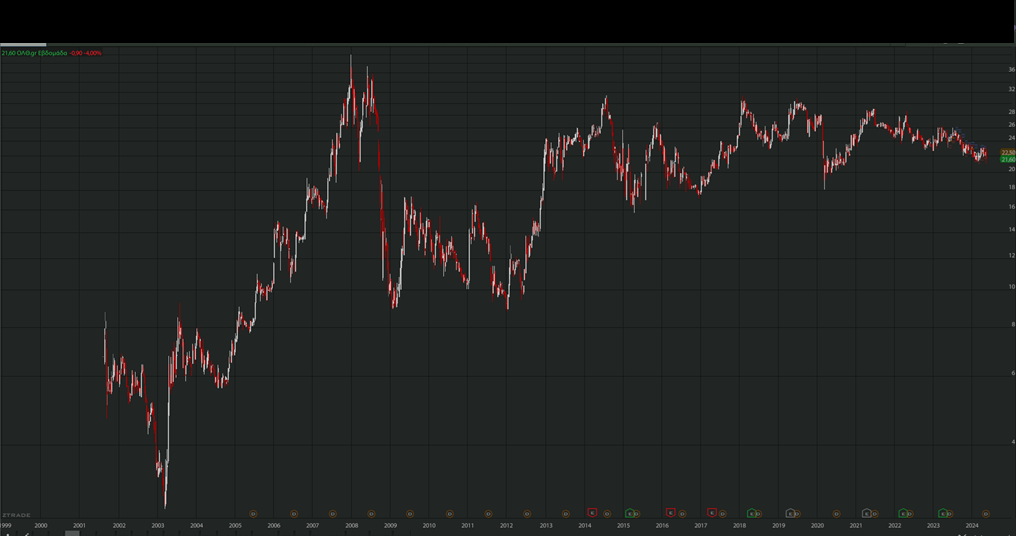Click the red -0,90 -4,00% change
The width and height of the screenshot is (1016, 536).
pos(86,53)
